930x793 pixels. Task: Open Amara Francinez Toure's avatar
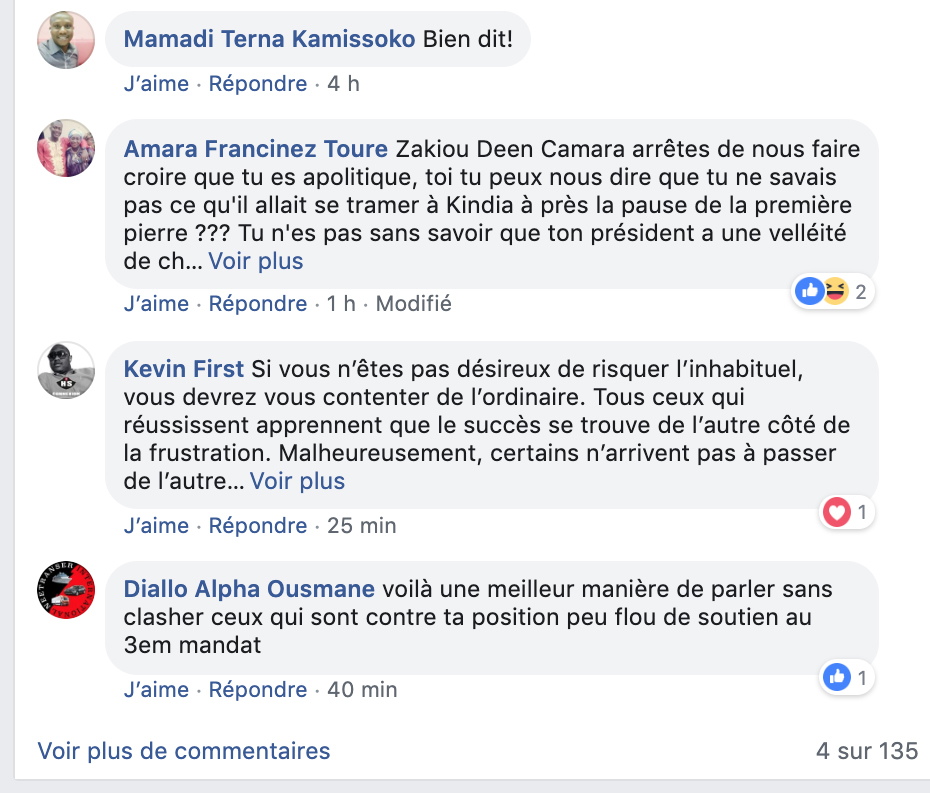point(66,148)
